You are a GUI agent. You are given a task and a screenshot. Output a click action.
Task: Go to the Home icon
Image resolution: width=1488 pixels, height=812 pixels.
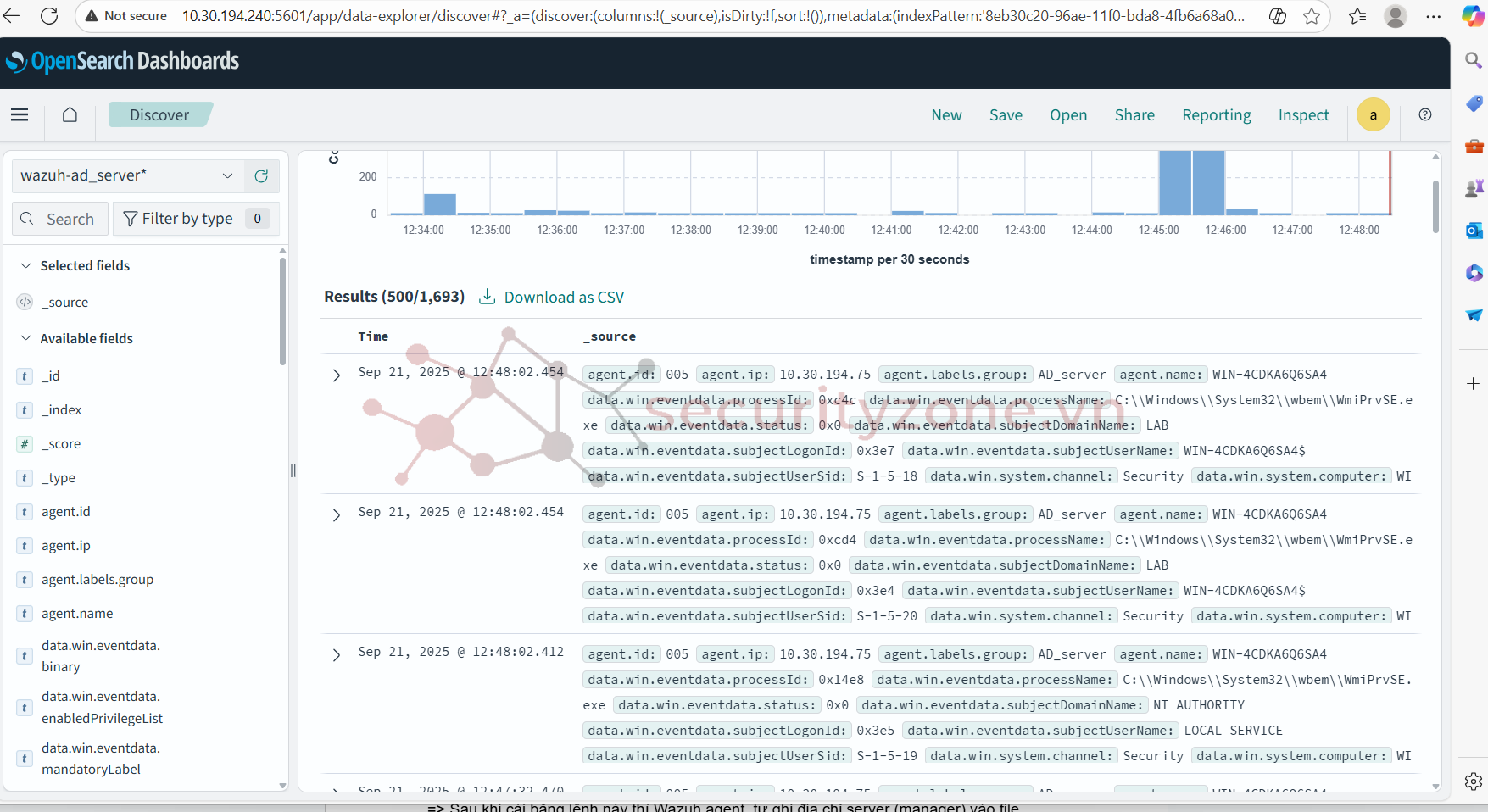(70, 114)
